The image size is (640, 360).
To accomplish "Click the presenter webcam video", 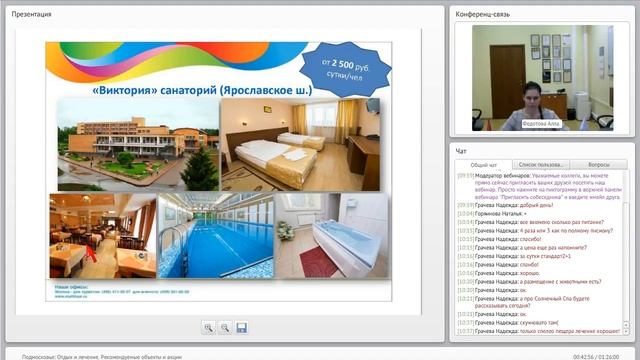I will [x=542, y=78].
